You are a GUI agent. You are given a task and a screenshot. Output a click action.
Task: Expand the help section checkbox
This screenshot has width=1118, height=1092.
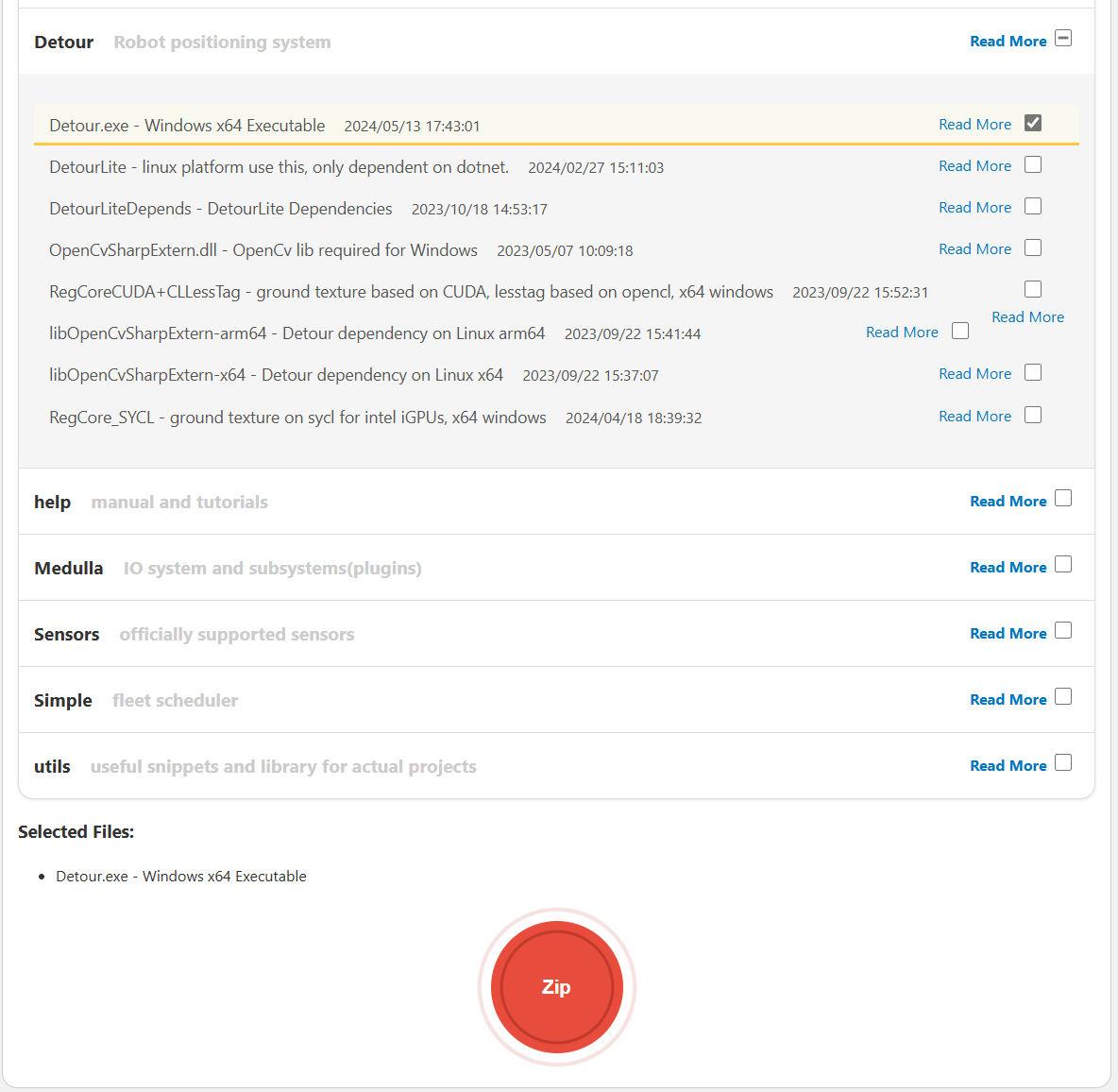pos(1063,498)
